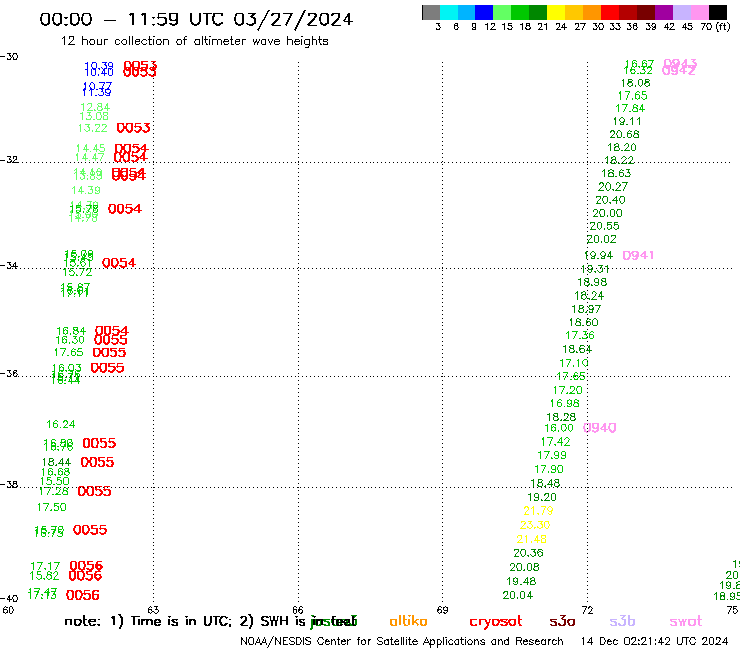Click the wave height value "20.55"

tap(604, 226)
